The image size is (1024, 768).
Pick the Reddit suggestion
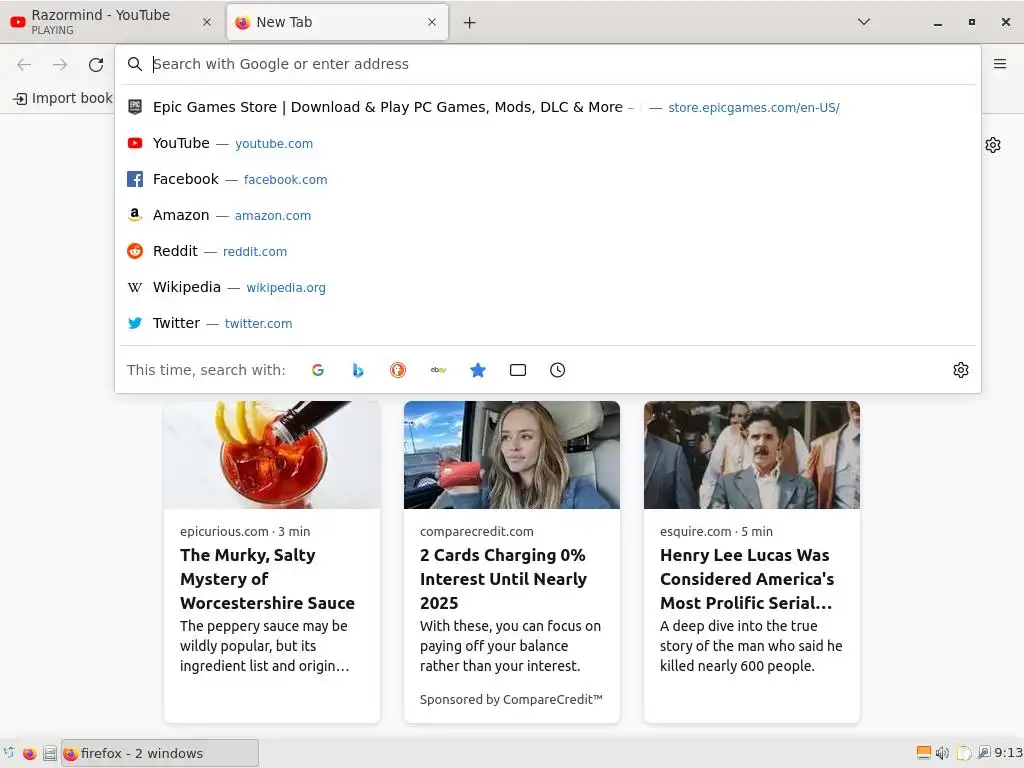547,251
